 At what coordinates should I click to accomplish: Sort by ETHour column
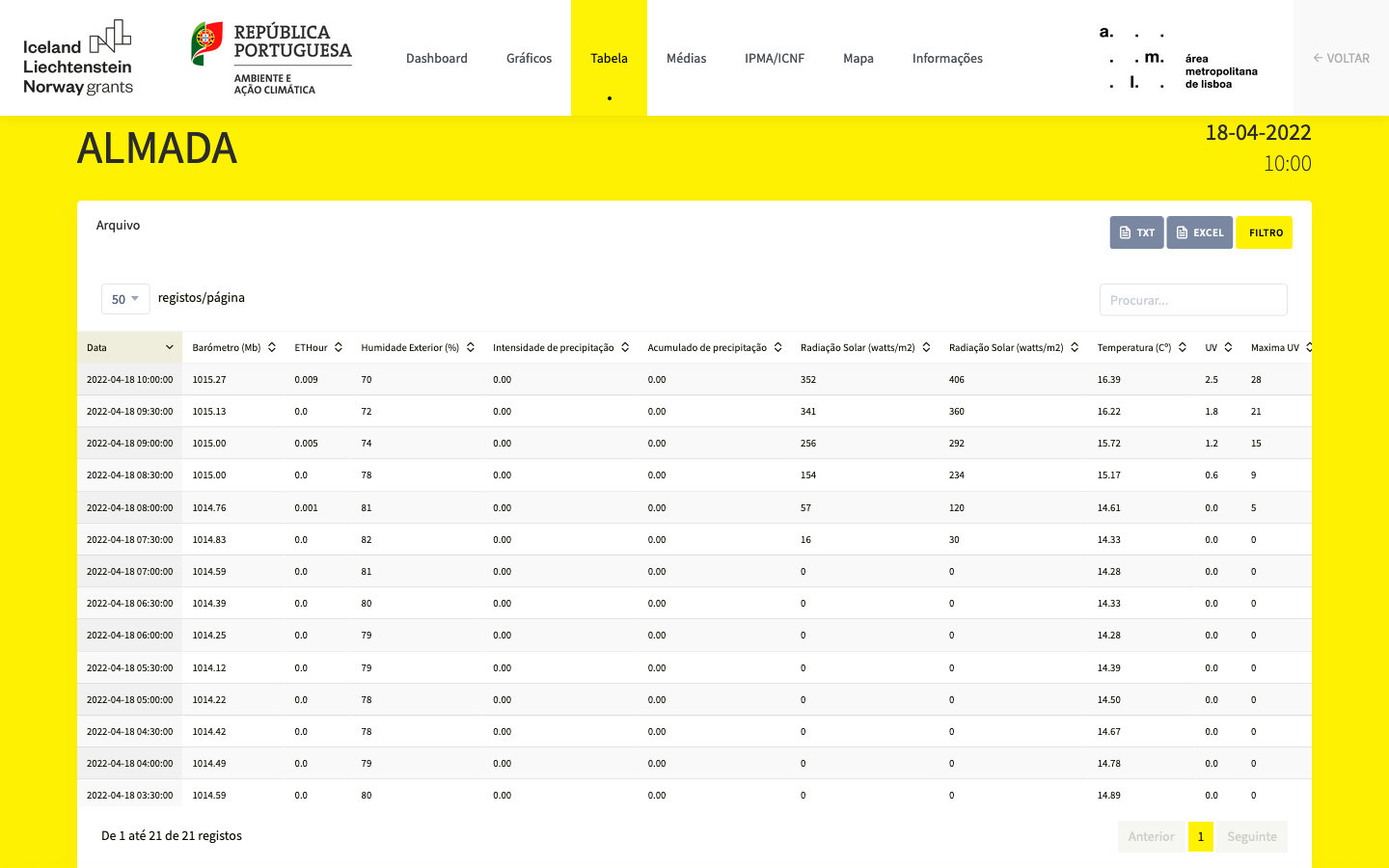pyautogui.click(x=318, y=347)
